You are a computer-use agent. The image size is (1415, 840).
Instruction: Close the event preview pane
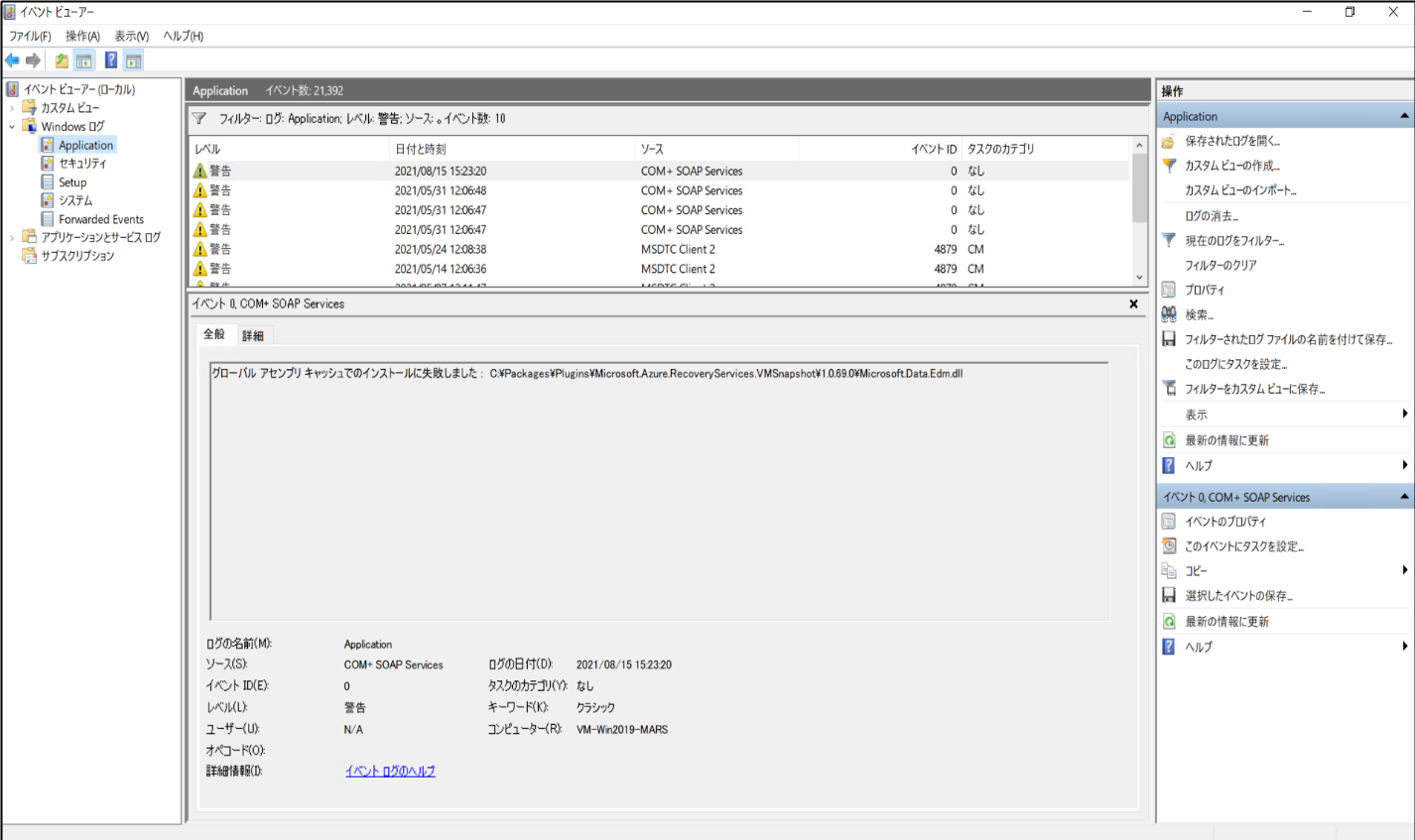tap(1133, 304)
